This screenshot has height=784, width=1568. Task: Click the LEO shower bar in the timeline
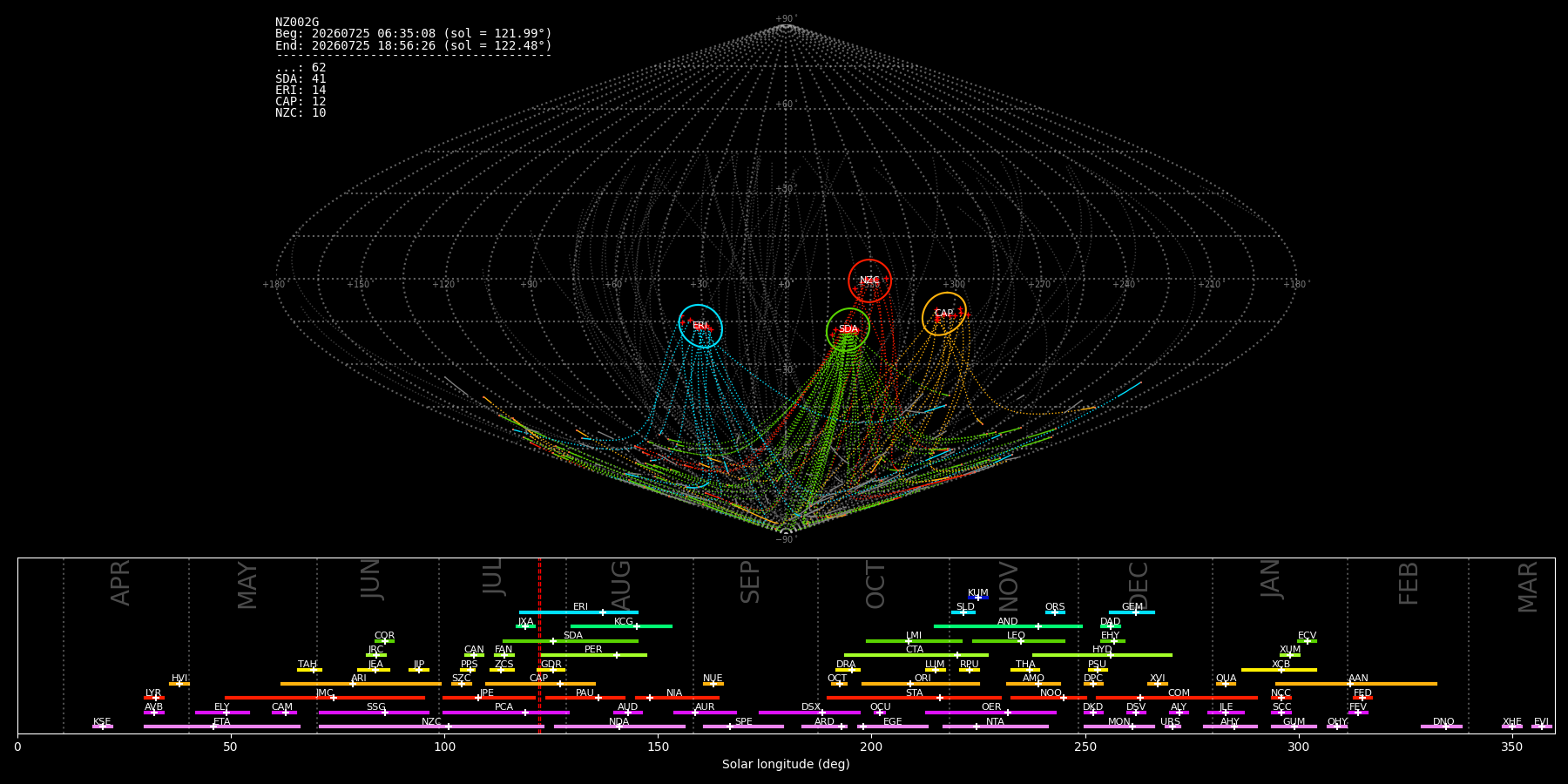1018,641
